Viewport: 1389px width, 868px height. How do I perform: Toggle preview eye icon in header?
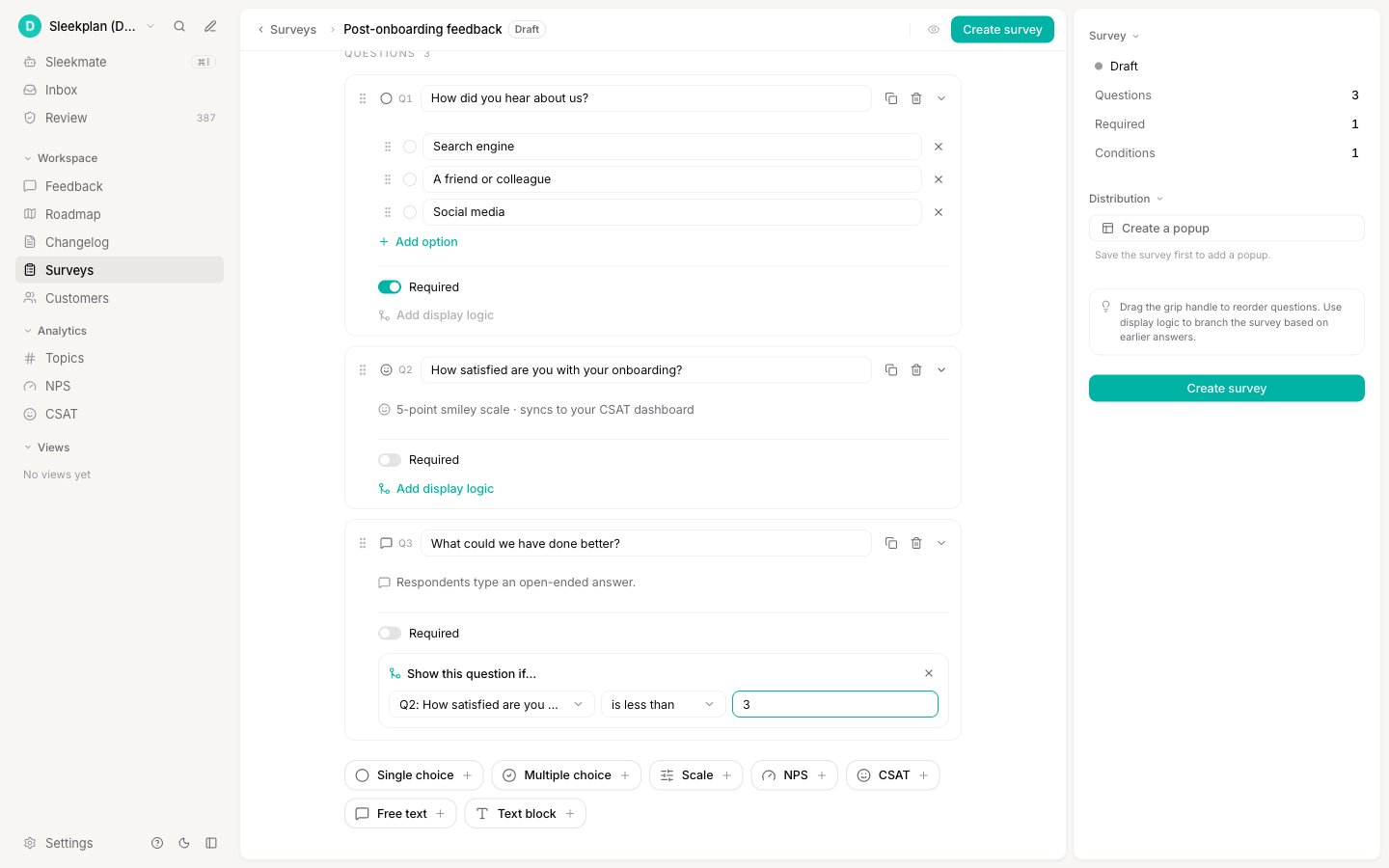[934, 30]
